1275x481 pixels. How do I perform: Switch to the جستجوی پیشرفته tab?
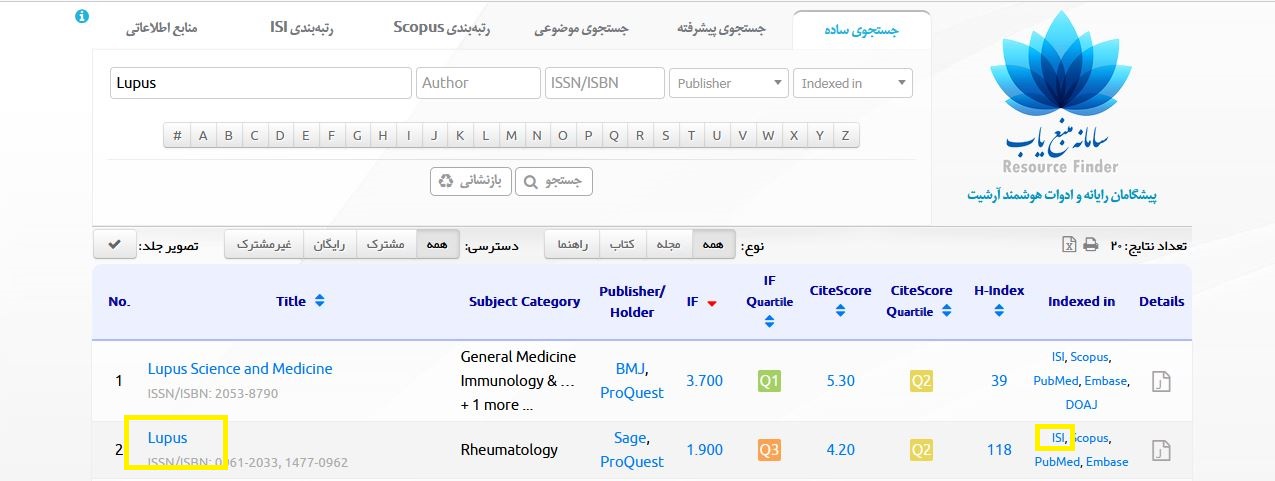[x=721, y=29]
